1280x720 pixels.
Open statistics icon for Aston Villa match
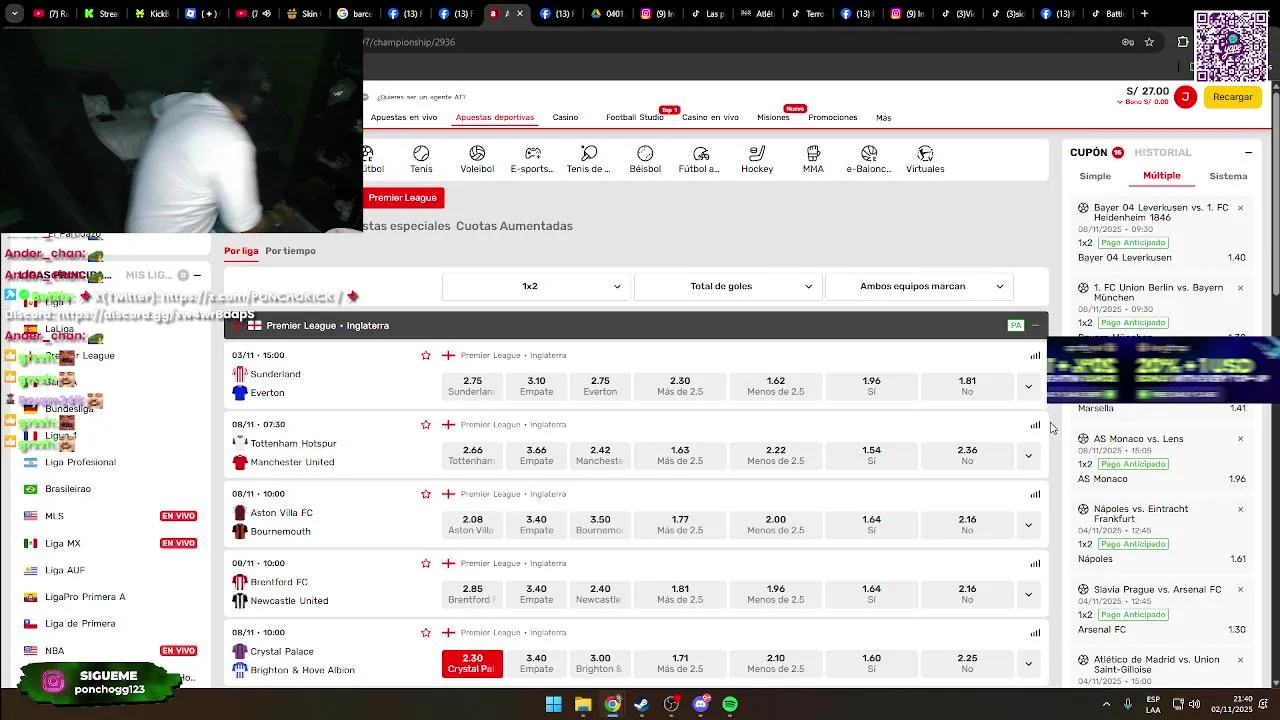[1035, 494]
